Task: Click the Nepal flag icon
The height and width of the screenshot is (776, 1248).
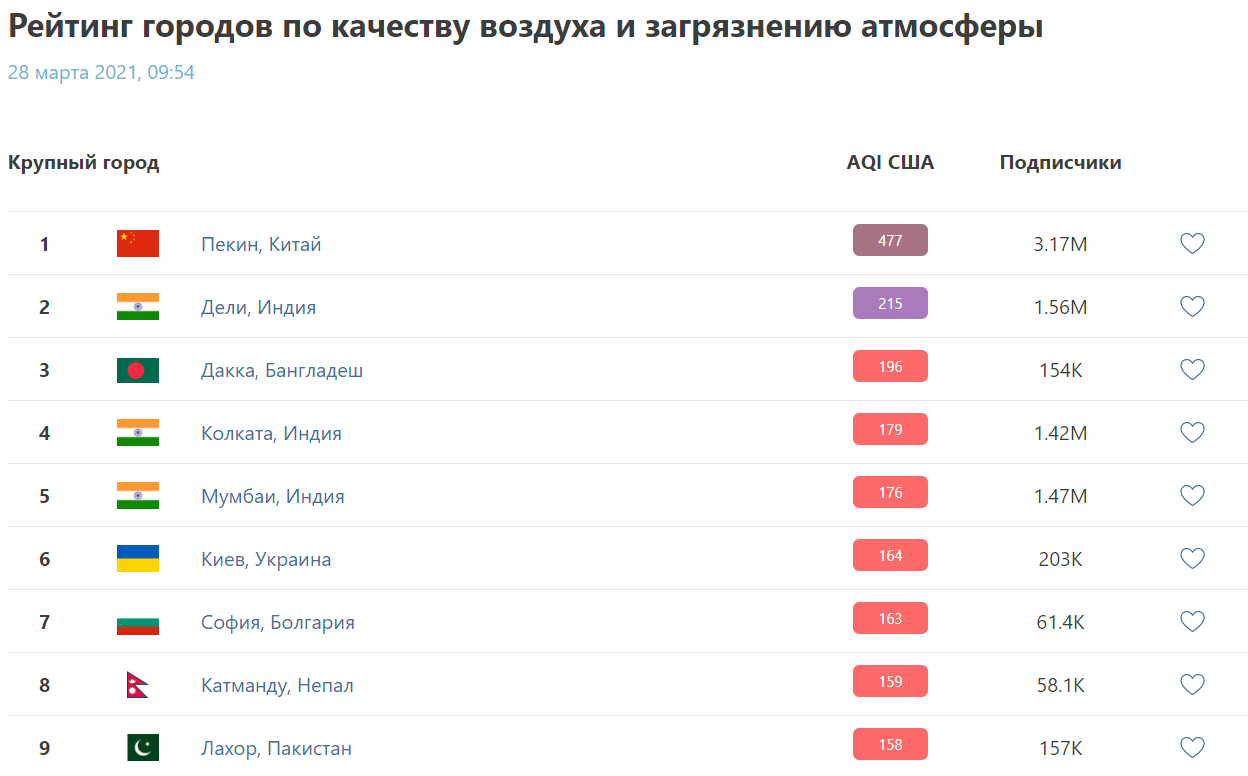Action: [x=137, y=685]
